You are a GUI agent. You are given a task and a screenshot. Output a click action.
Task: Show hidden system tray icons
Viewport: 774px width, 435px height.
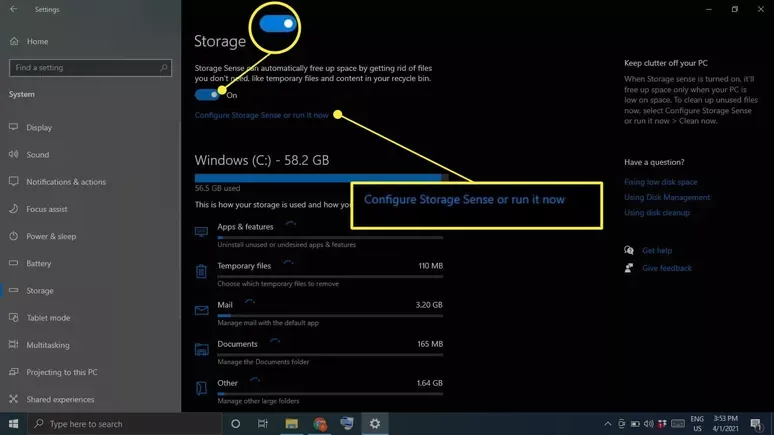click(608, 424)
